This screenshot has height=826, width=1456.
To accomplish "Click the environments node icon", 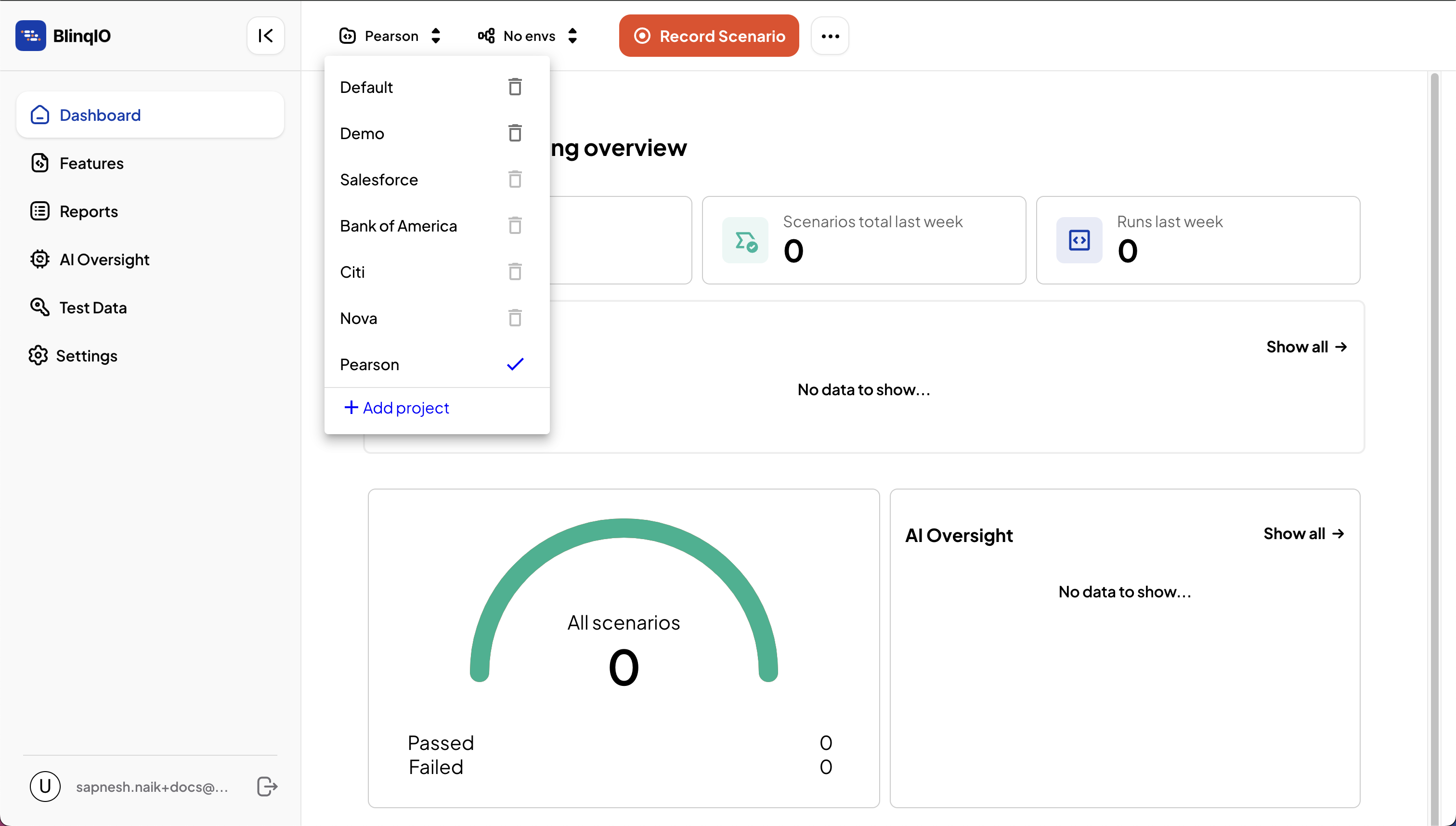I will (x=486, y=36).
